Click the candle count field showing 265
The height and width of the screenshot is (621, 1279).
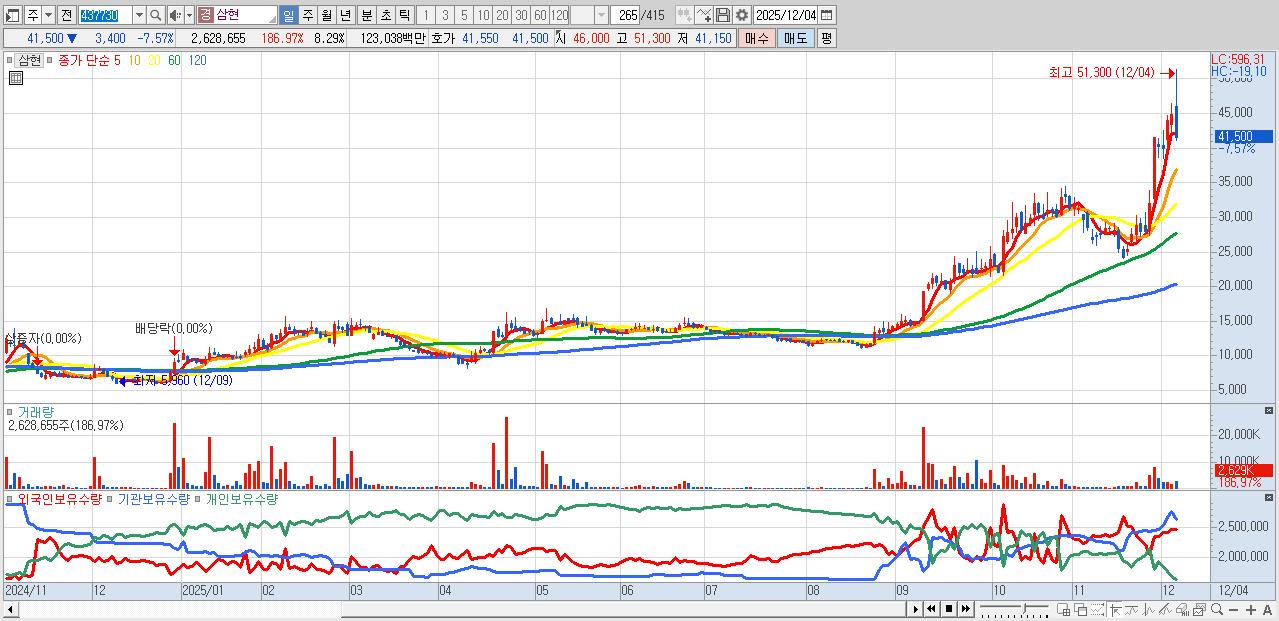tap(624, 15)
